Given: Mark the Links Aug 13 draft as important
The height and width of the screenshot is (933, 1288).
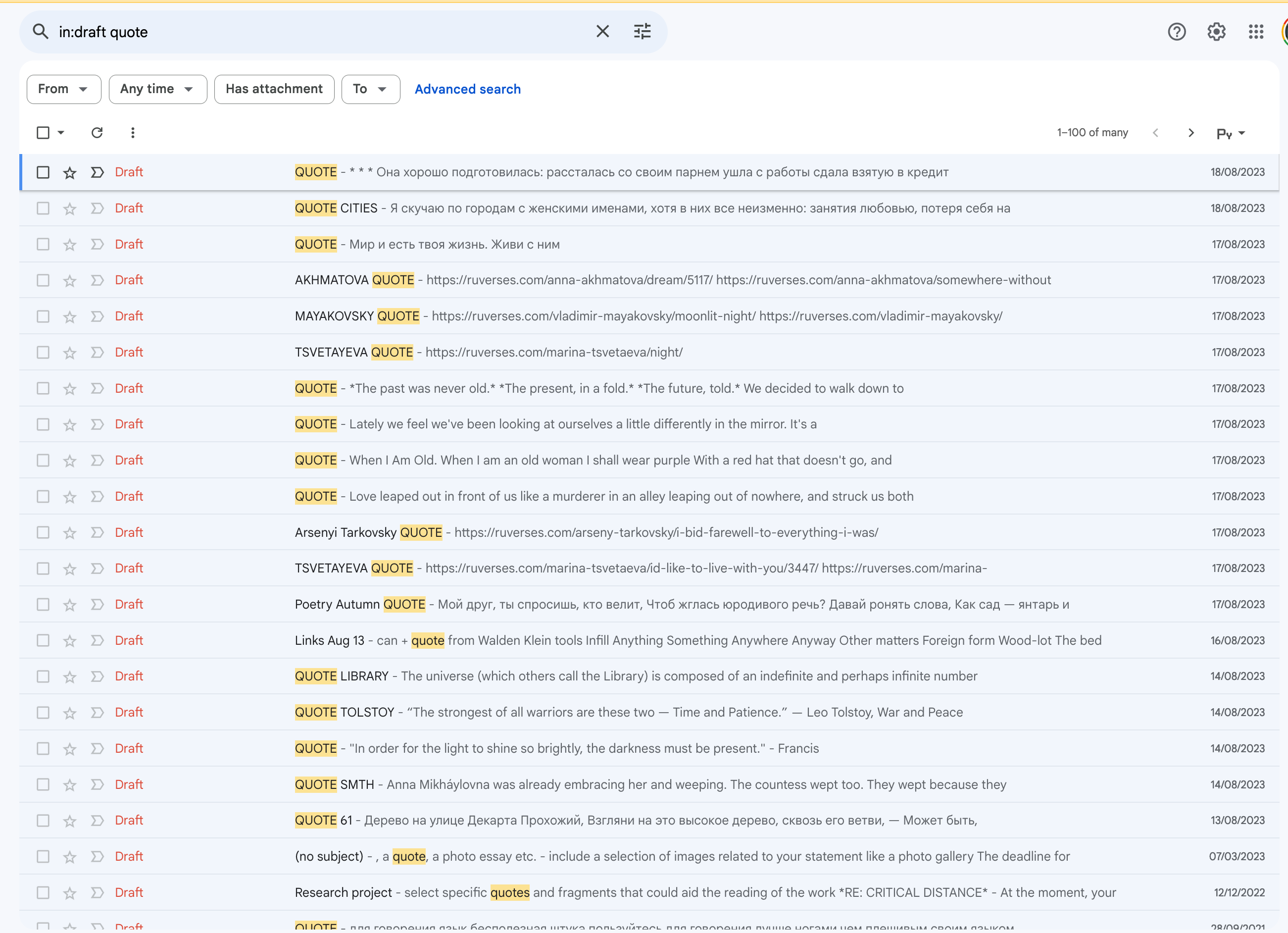Looking at the screenshot, I should [97, 640].
